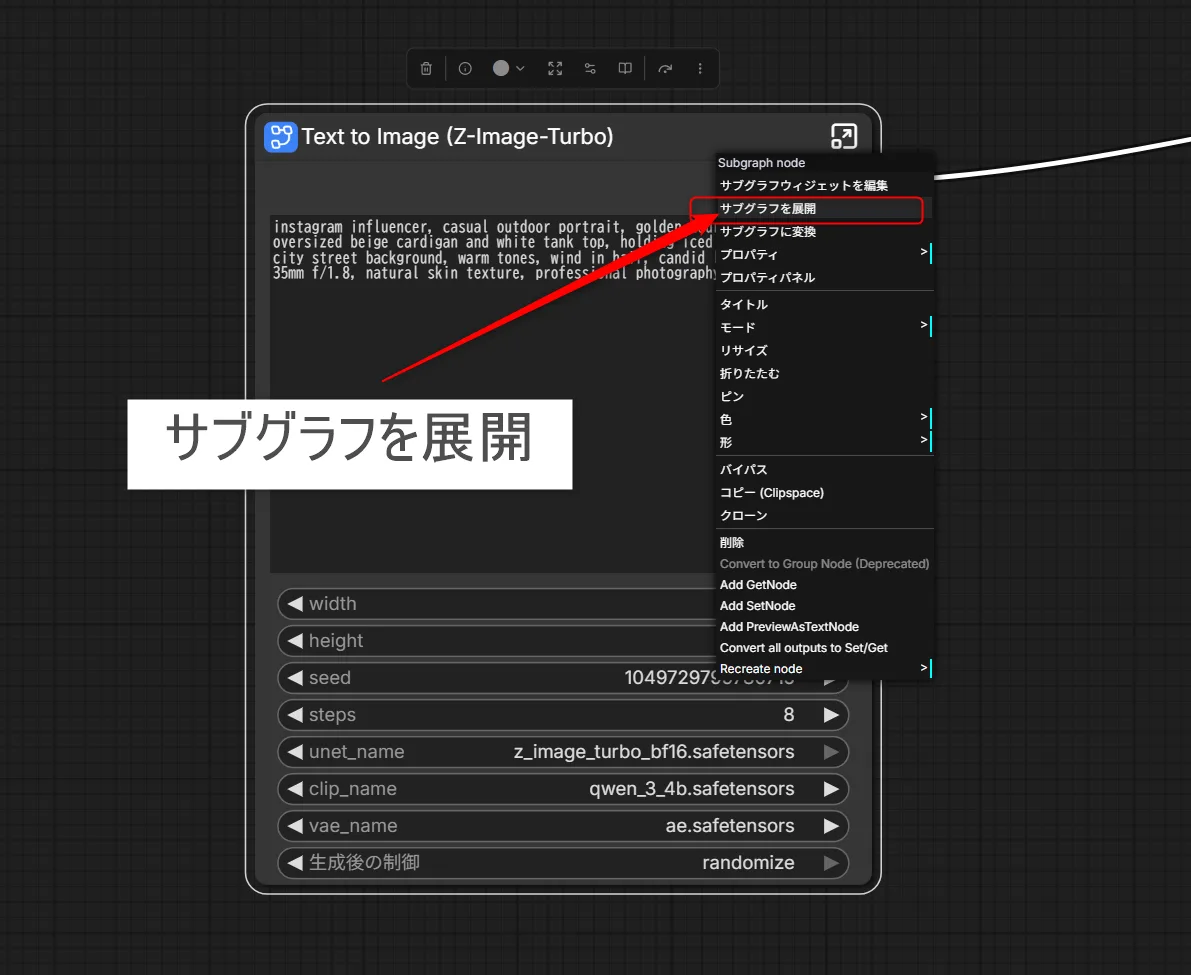
Task: Select Convert all outputs to Set/Get
Action: [x=825, y=648]
